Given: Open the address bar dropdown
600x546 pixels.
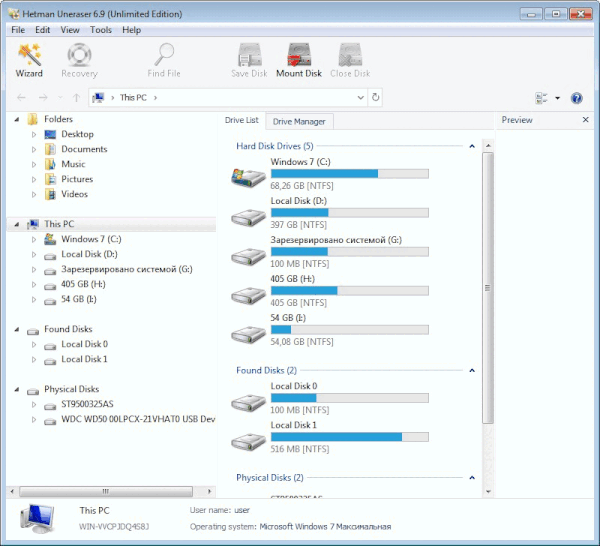Looking at the screenshot, I should [360, 98].
